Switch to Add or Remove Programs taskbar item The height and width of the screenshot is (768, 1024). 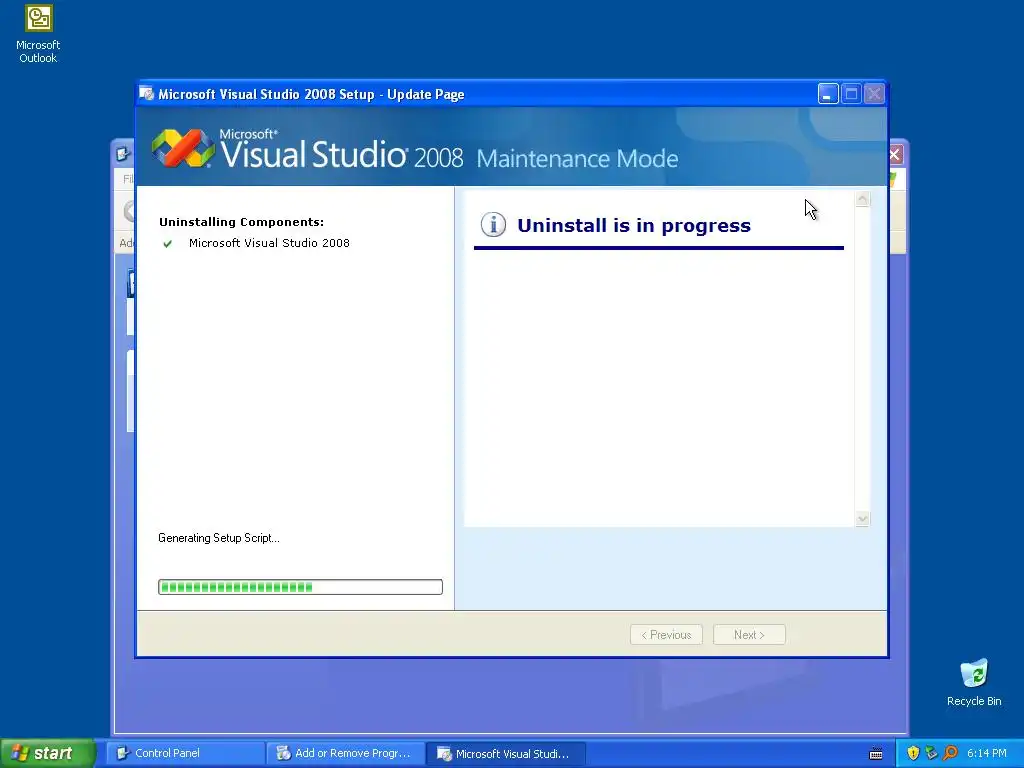[x=345, y=753]
